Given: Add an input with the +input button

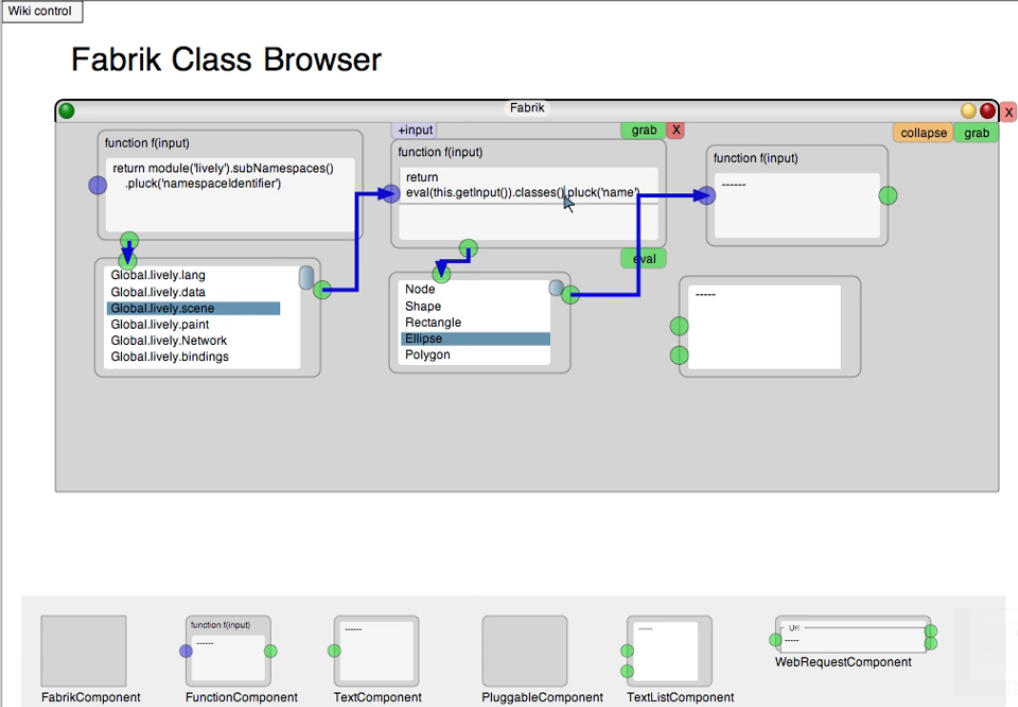Looking at the screenshot, I should 414,130.
